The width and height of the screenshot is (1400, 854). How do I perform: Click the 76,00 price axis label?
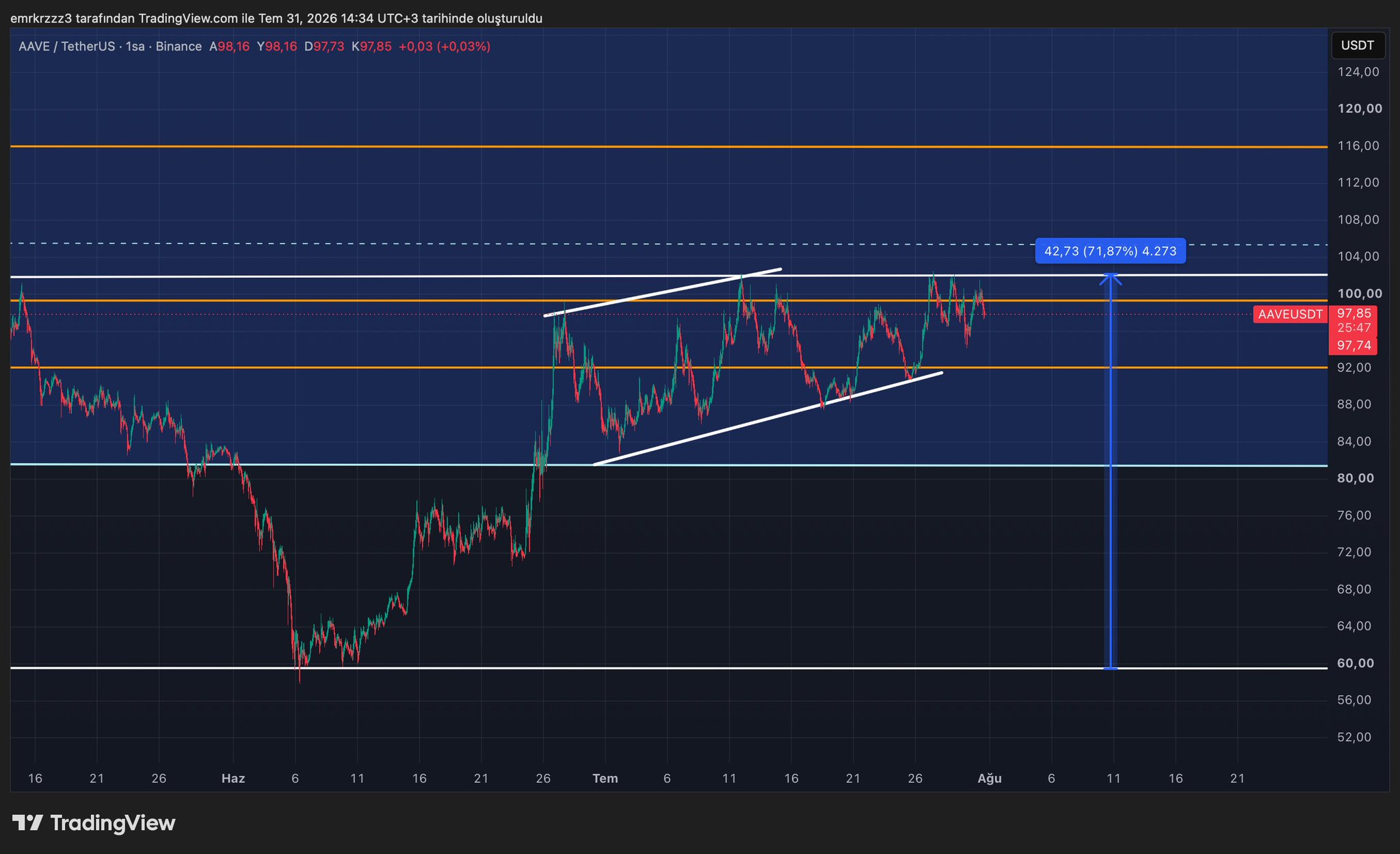click(1354, 515)
